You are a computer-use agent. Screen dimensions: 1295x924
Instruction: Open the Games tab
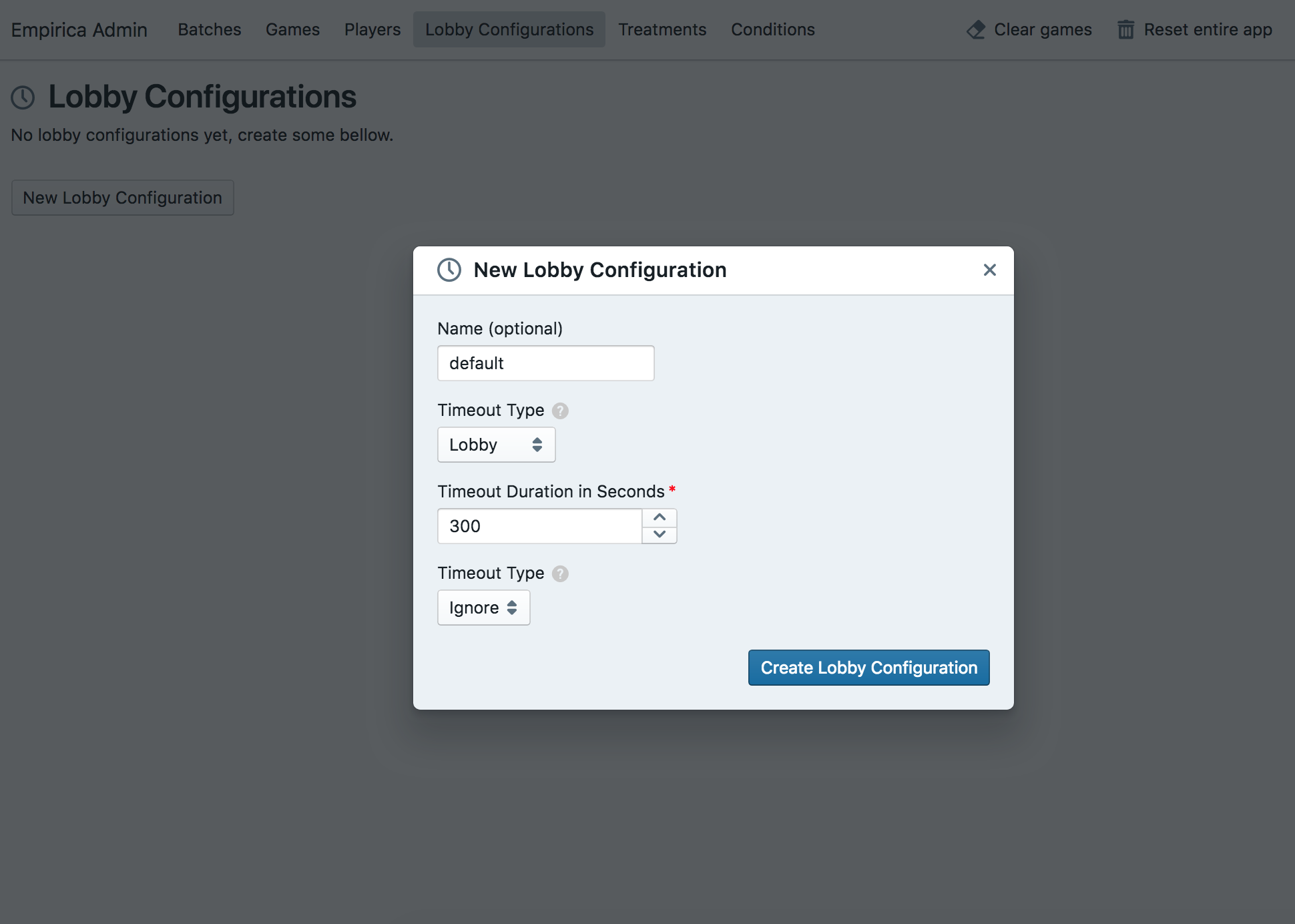click(x=292, y=29)
